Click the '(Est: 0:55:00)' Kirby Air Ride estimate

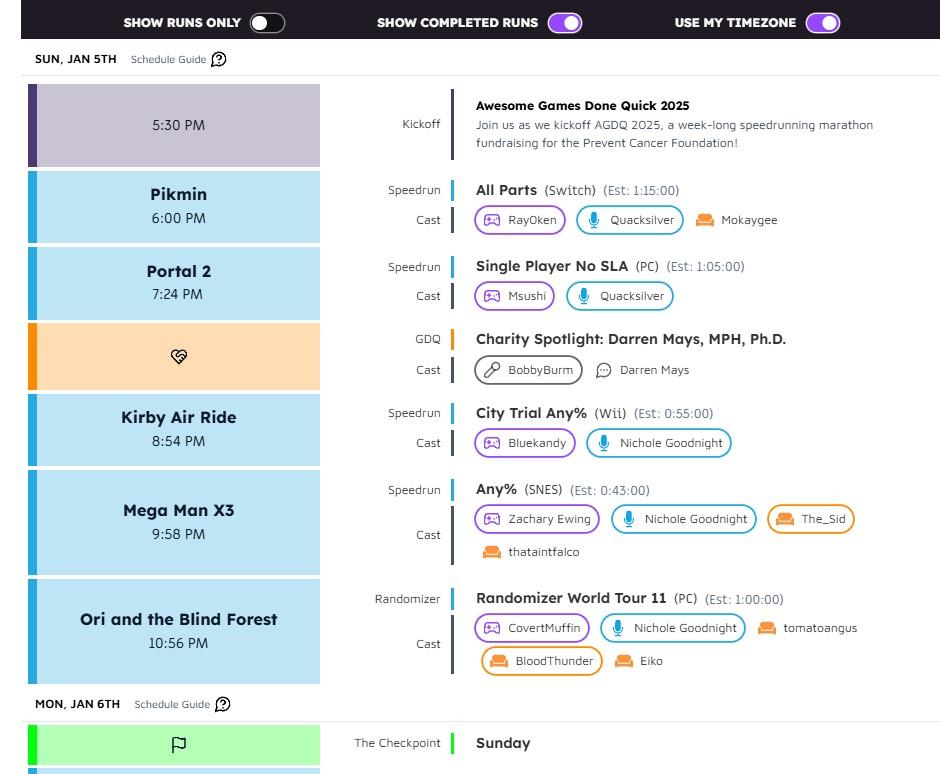coord(673,414)
